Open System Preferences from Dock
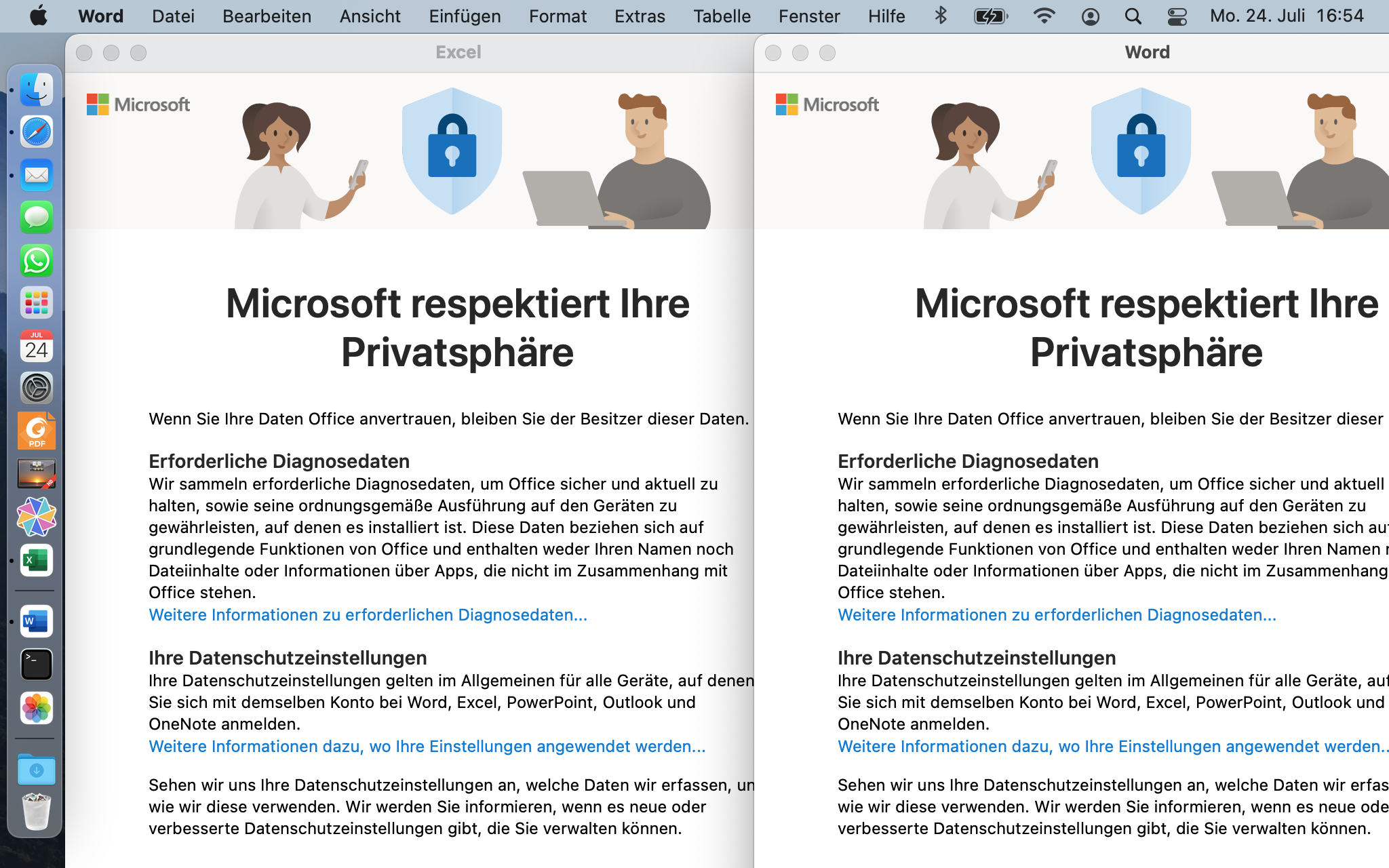 click(x=37, y=389)
